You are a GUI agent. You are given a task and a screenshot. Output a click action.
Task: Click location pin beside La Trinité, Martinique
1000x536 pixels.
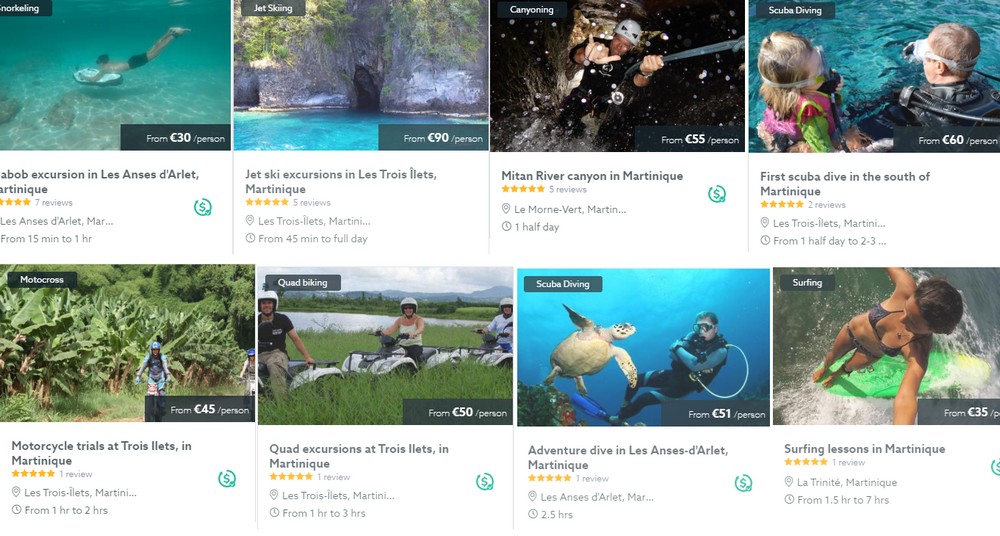point(789,482)
